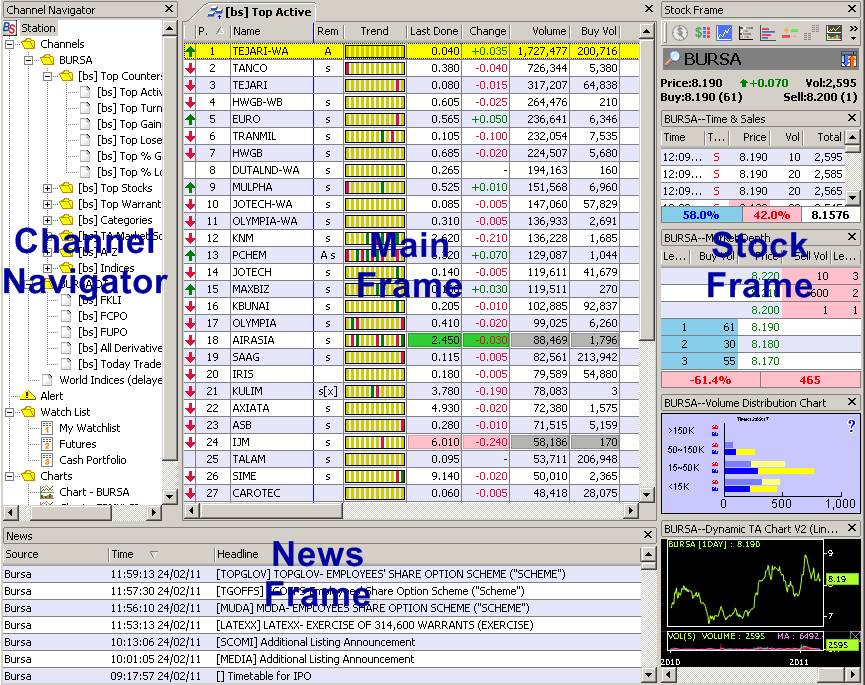The image size is (865, 685).
Task: Expand the [bs] Categories node
Action: click(x=47, y=220)
